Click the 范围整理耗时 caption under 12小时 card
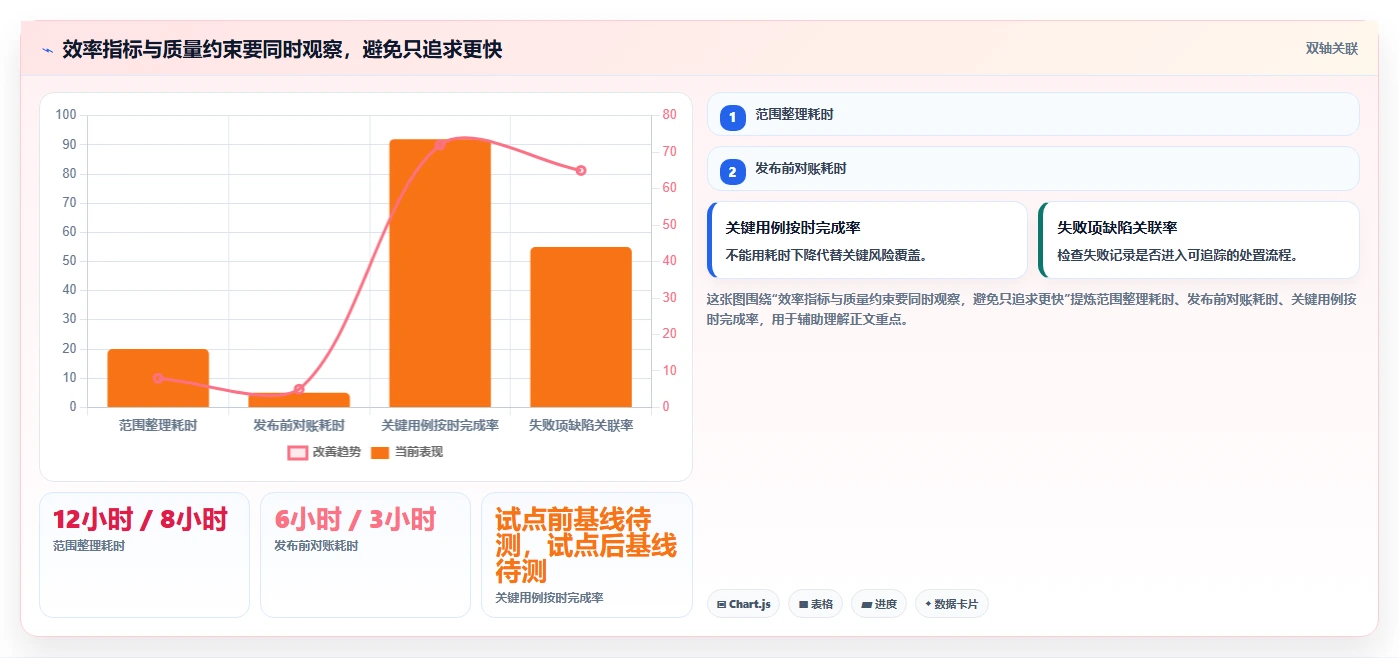Screen dimensions: 1399x658 89,546
